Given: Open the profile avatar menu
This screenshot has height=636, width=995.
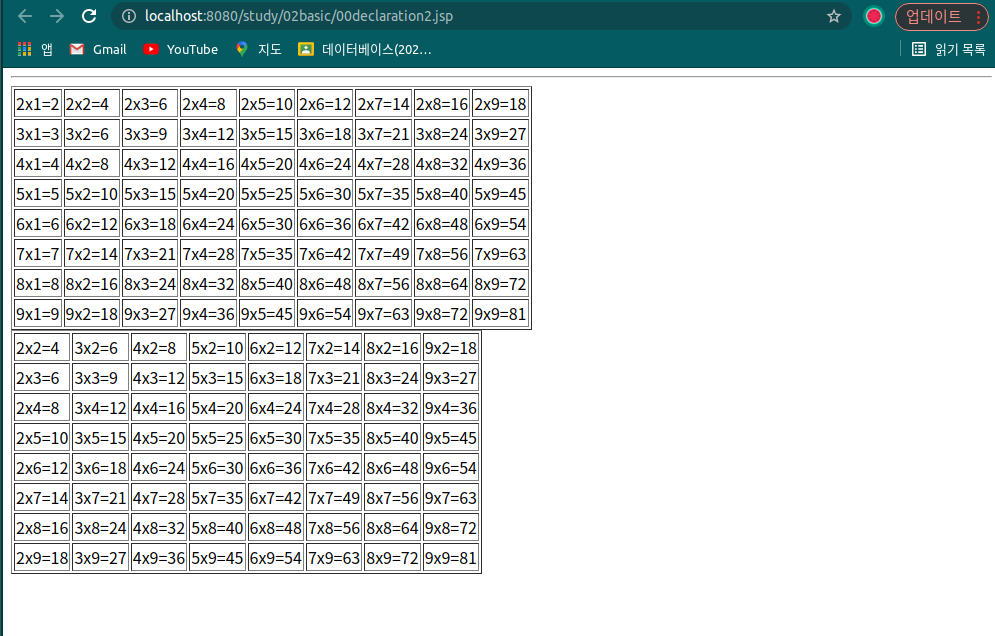Looking at the screenshot, I should click(874, 16).
